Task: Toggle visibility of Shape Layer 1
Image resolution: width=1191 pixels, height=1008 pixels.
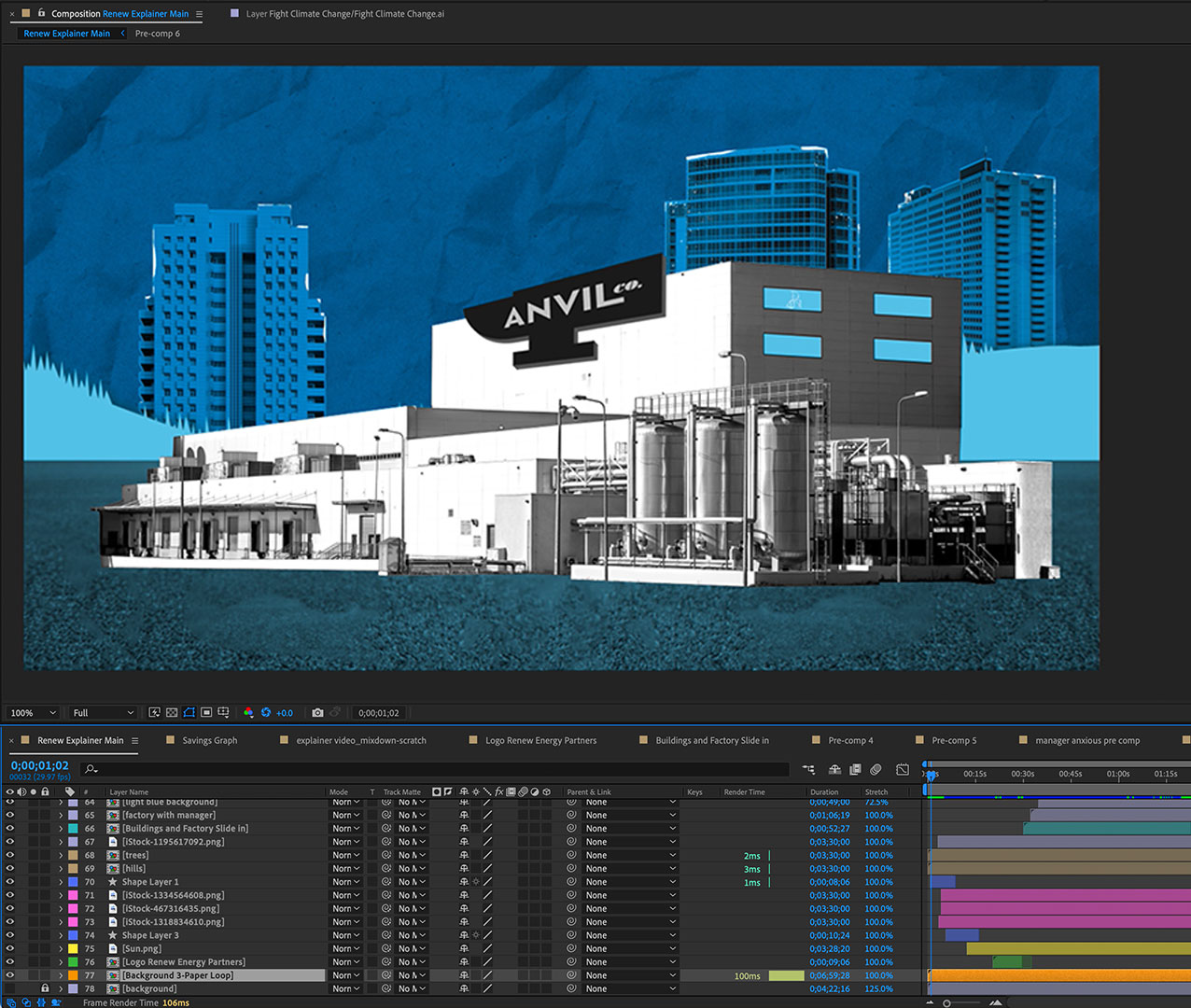Action: [10, 882]
